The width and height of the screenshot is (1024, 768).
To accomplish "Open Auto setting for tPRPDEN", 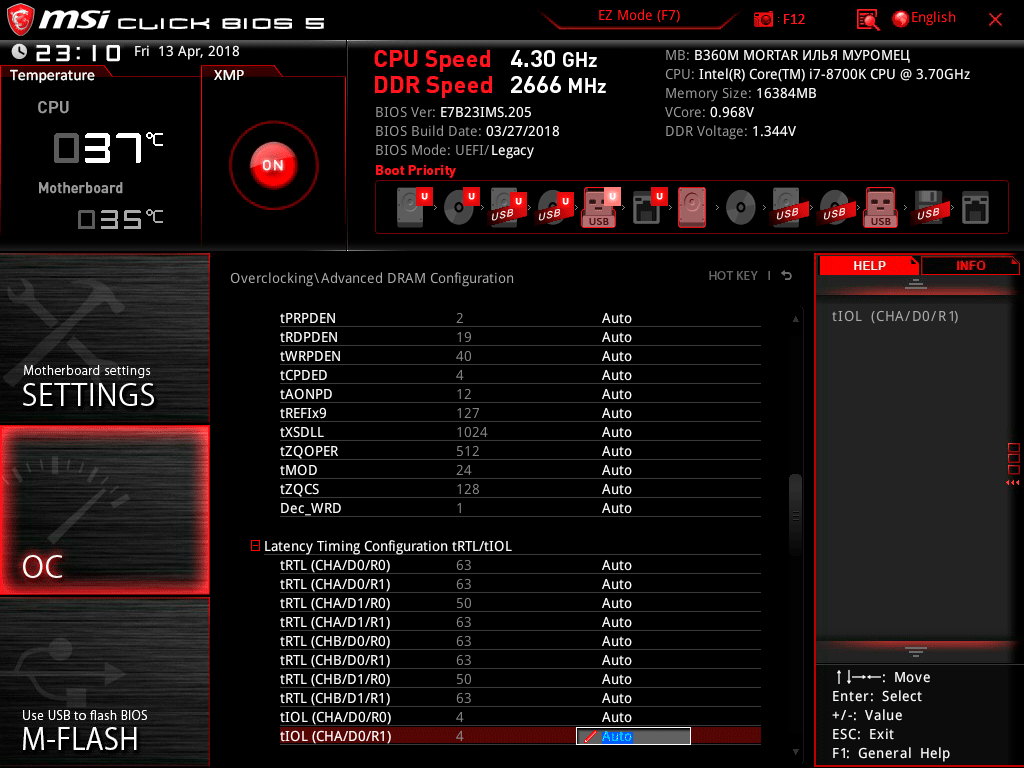I will point(616,318).
